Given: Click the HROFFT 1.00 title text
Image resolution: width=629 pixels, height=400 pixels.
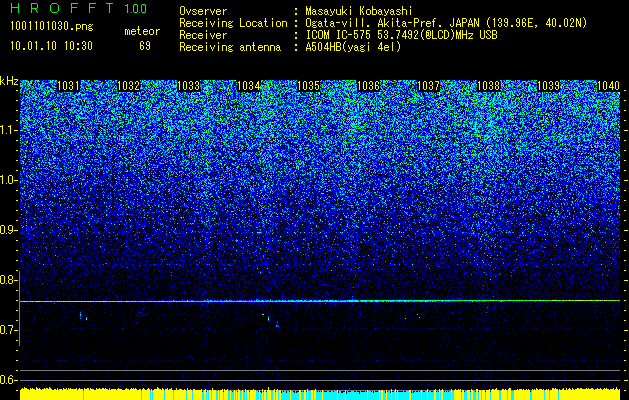Looking at the screenshot, I should tap(78, 8).
